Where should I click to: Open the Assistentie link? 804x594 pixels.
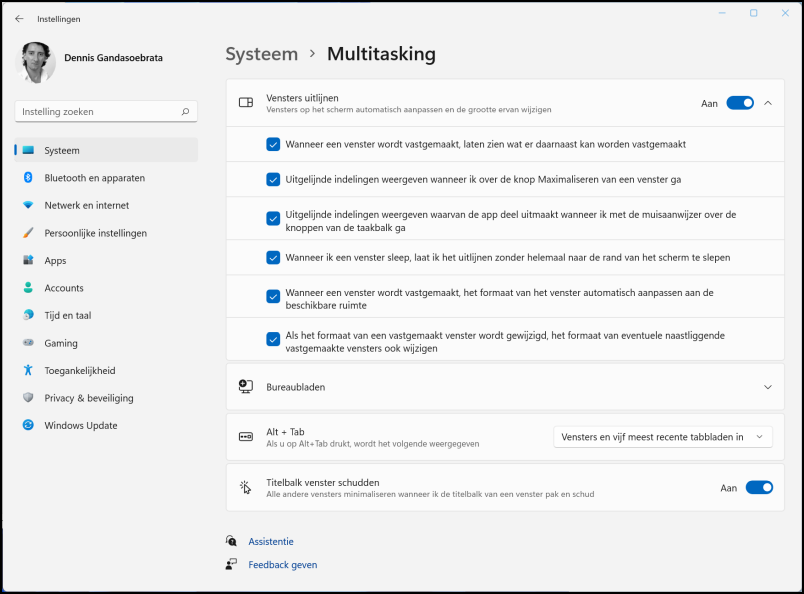(x=271, y=541)
